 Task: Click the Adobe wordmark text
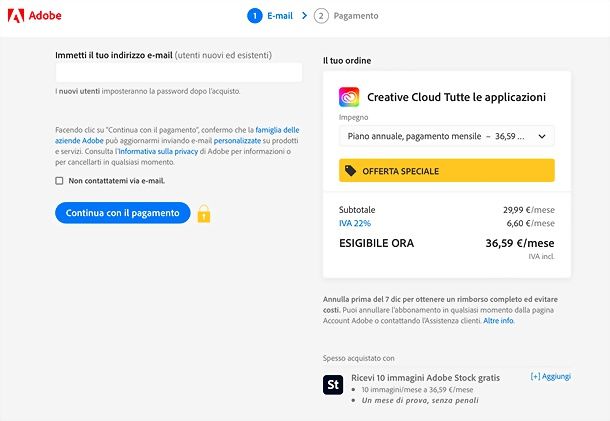(45, 16)
